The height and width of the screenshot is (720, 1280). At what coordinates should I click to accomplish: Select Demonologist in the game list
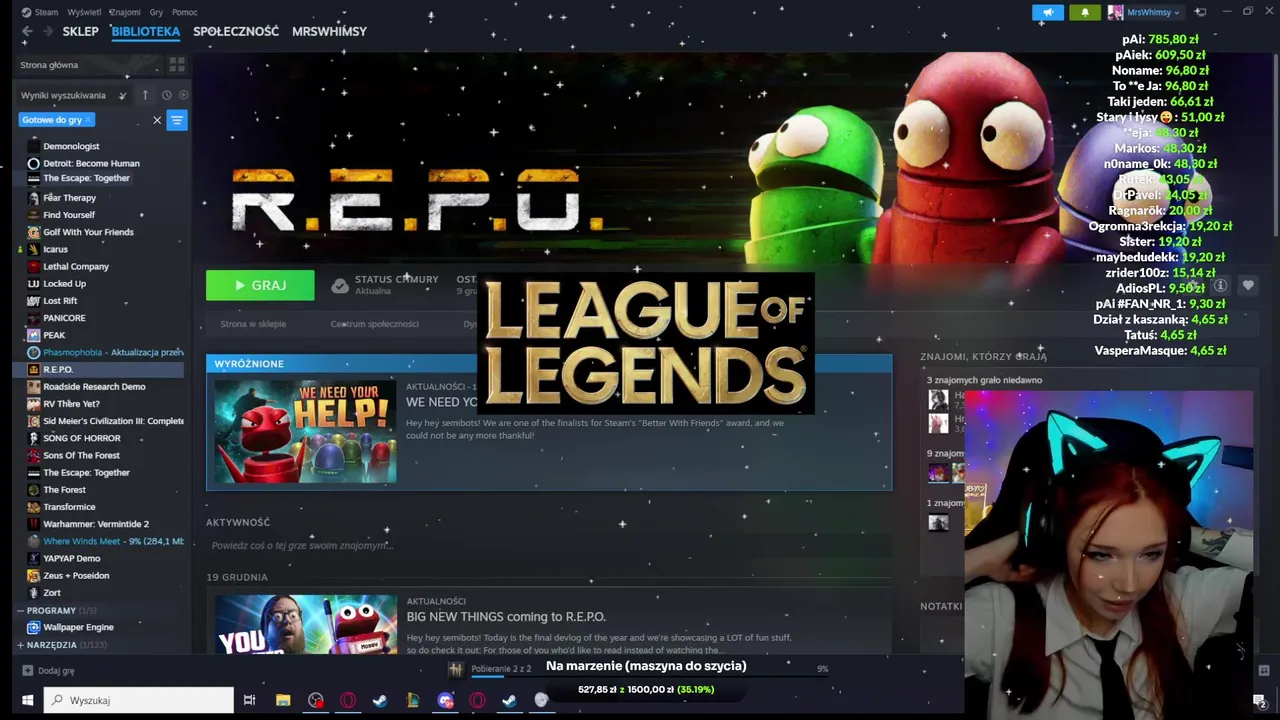(71, 146)
